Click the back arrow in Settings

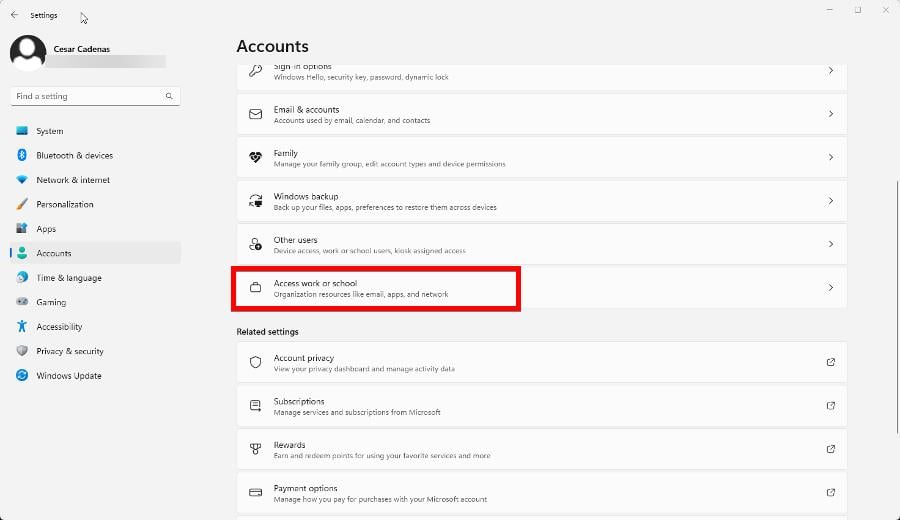(14, 15)
